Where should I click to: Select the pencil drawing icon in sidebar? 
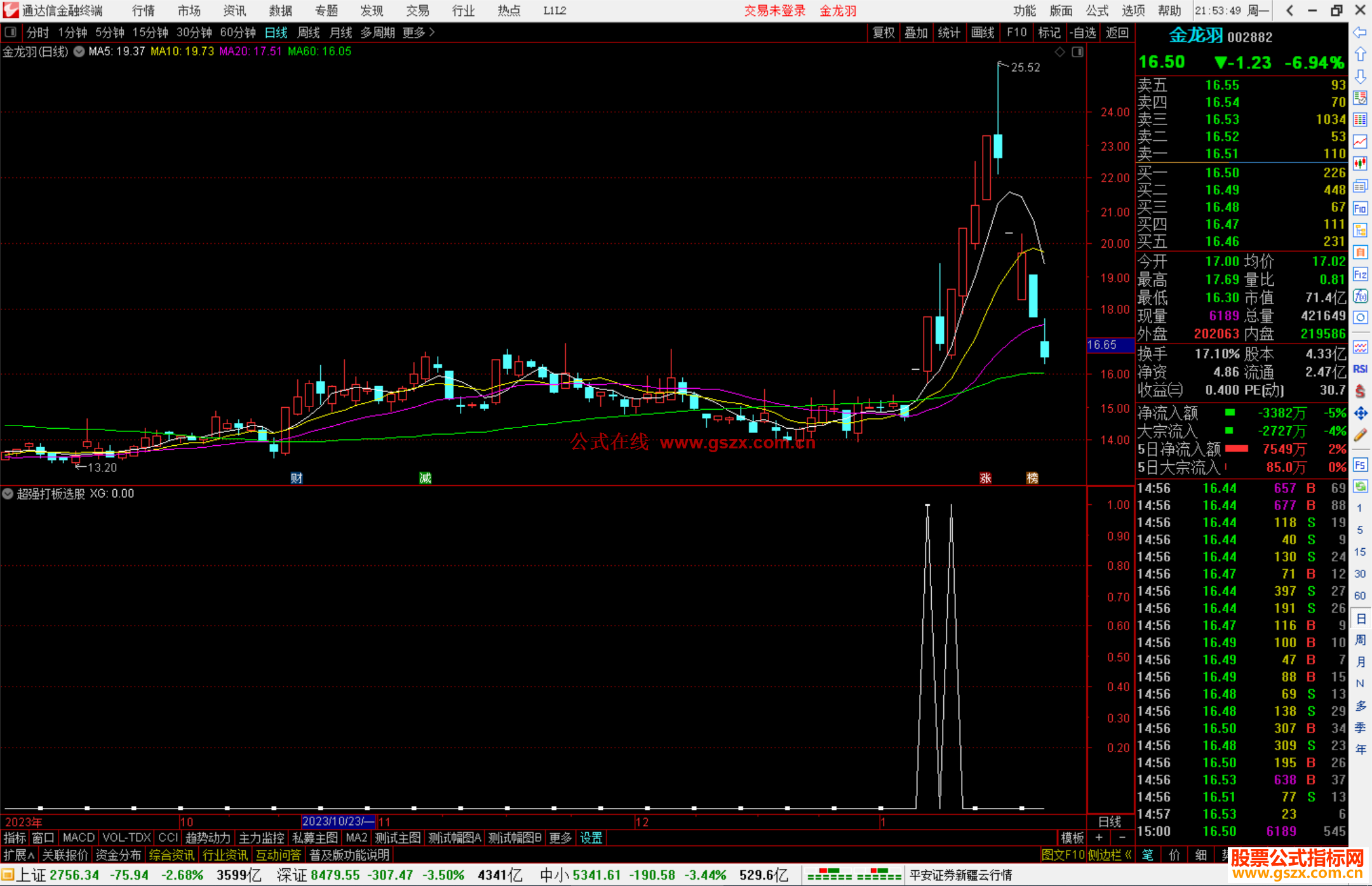click(x=1360, y=436)
